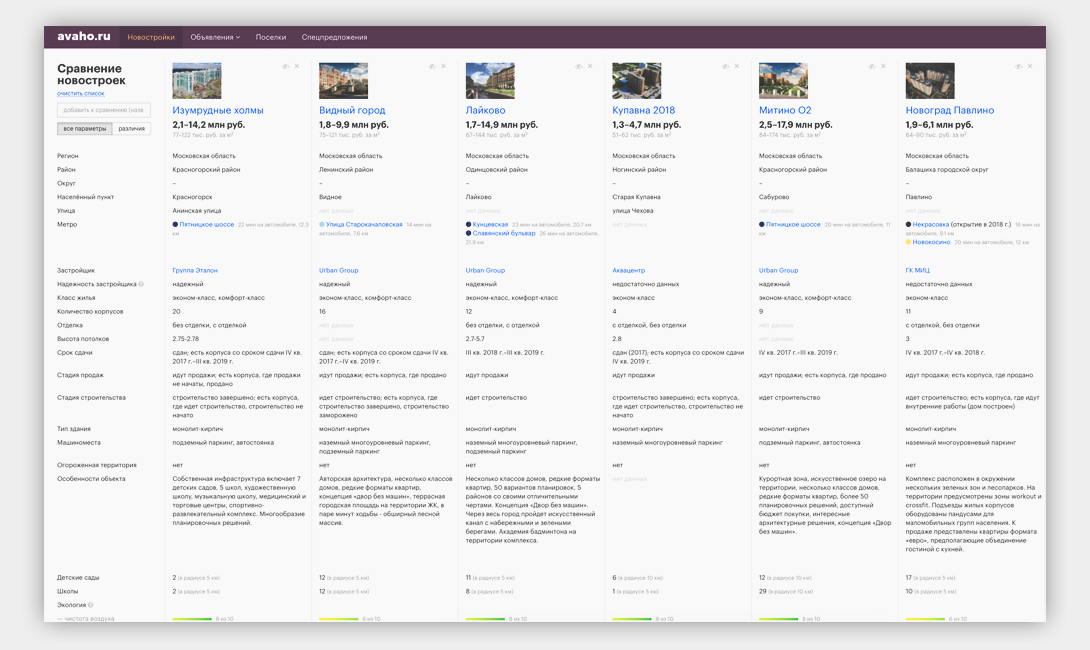Select the все параметры toggle
The width and height of the screenshot is (1090, 650).
pyautogui.click(x=85, y=129)
